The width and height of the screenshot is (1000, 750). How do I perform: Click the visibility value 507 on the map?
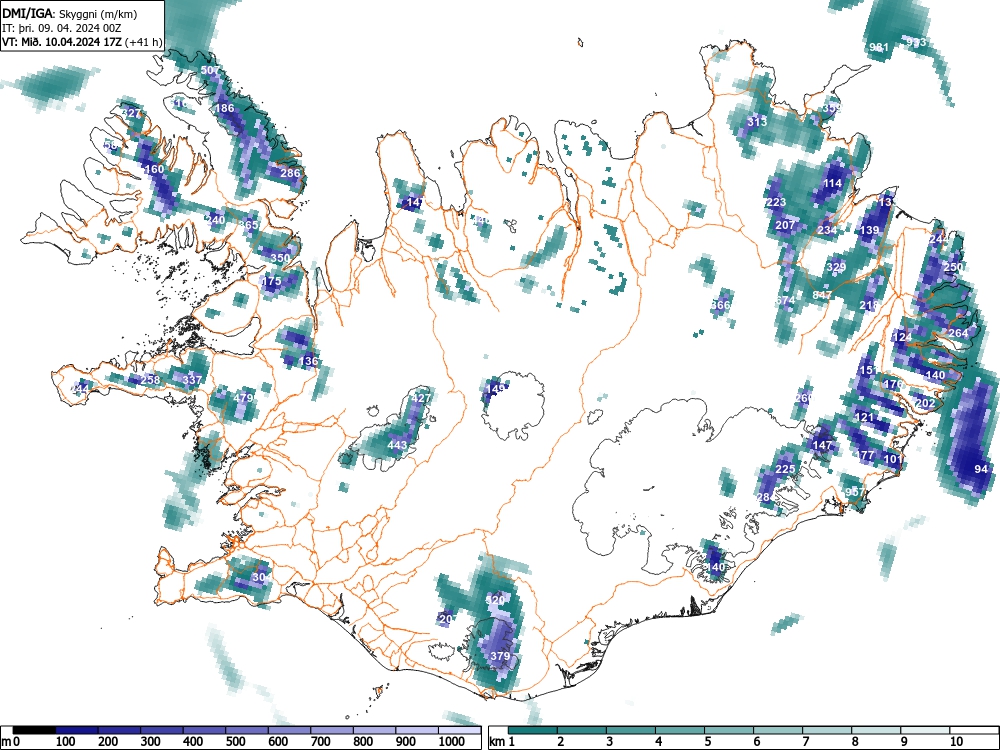(210, 70)
